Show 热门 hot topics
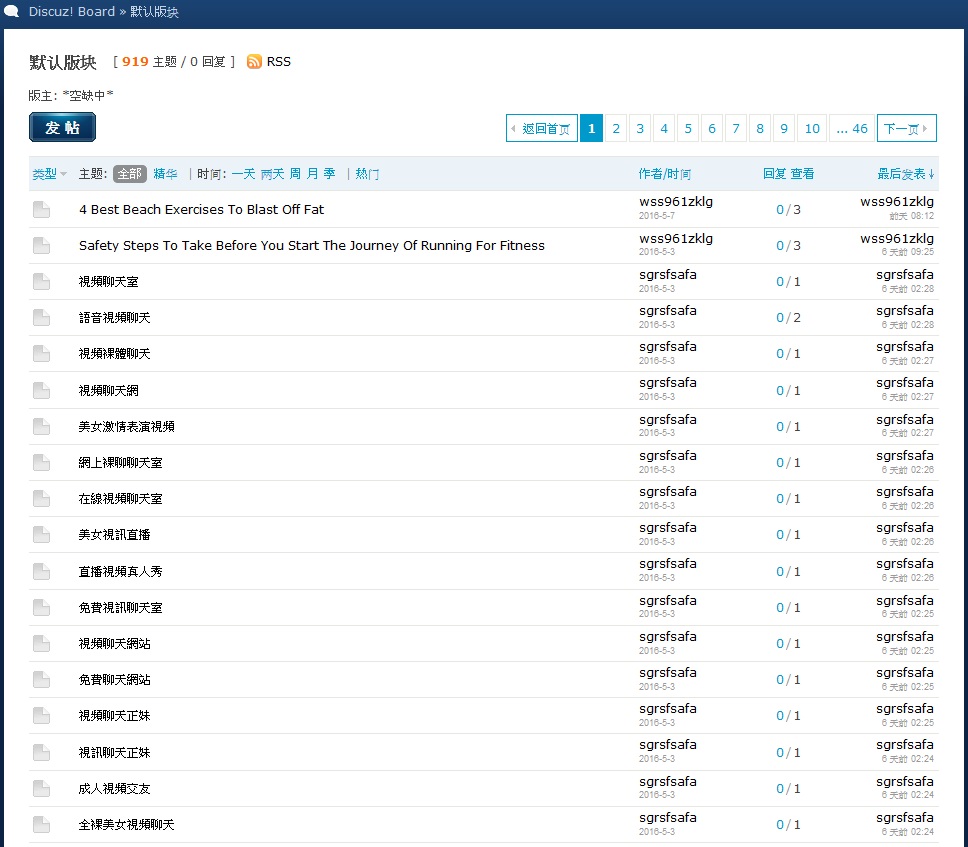 point(367,174)
